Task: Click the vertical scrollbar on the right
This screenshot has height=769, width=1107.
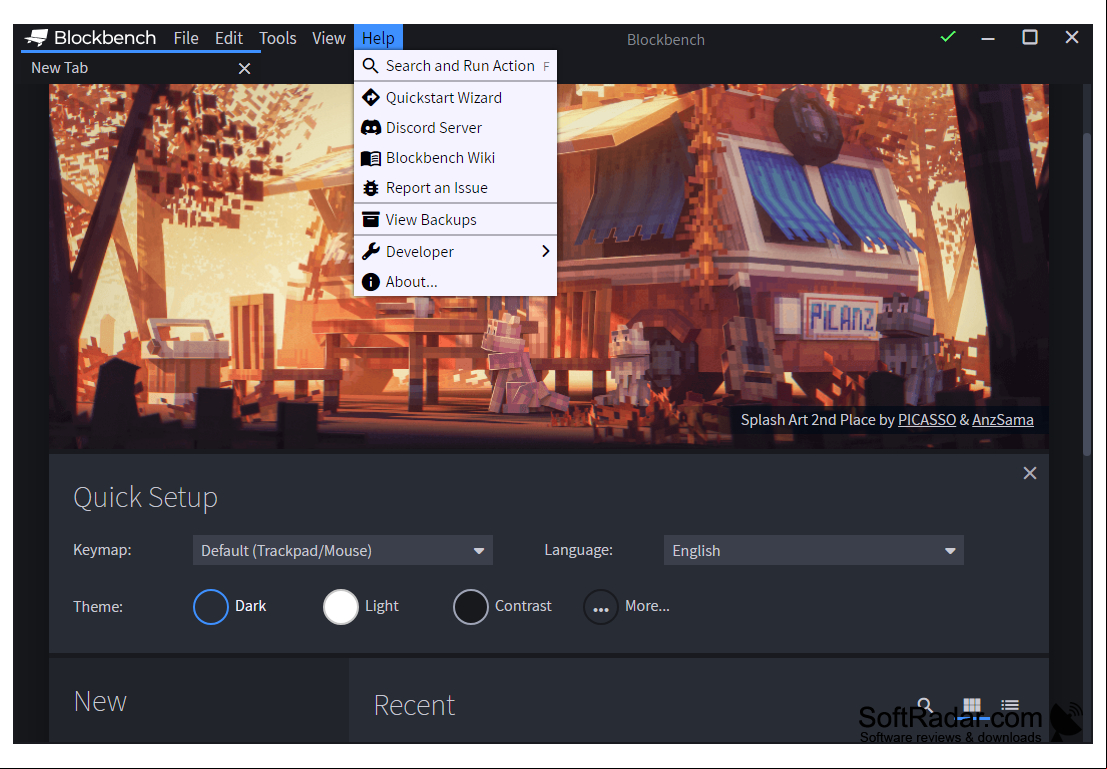Action: 1087,293
